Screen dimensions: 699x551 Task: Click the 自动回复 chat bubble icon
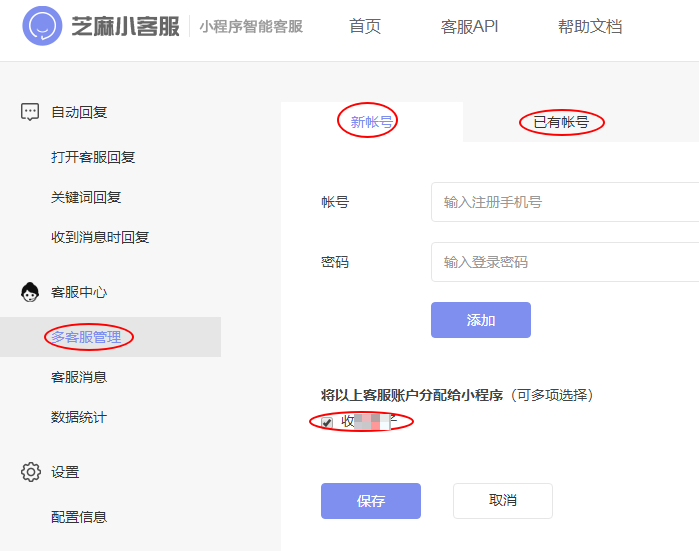click(30, 112)
